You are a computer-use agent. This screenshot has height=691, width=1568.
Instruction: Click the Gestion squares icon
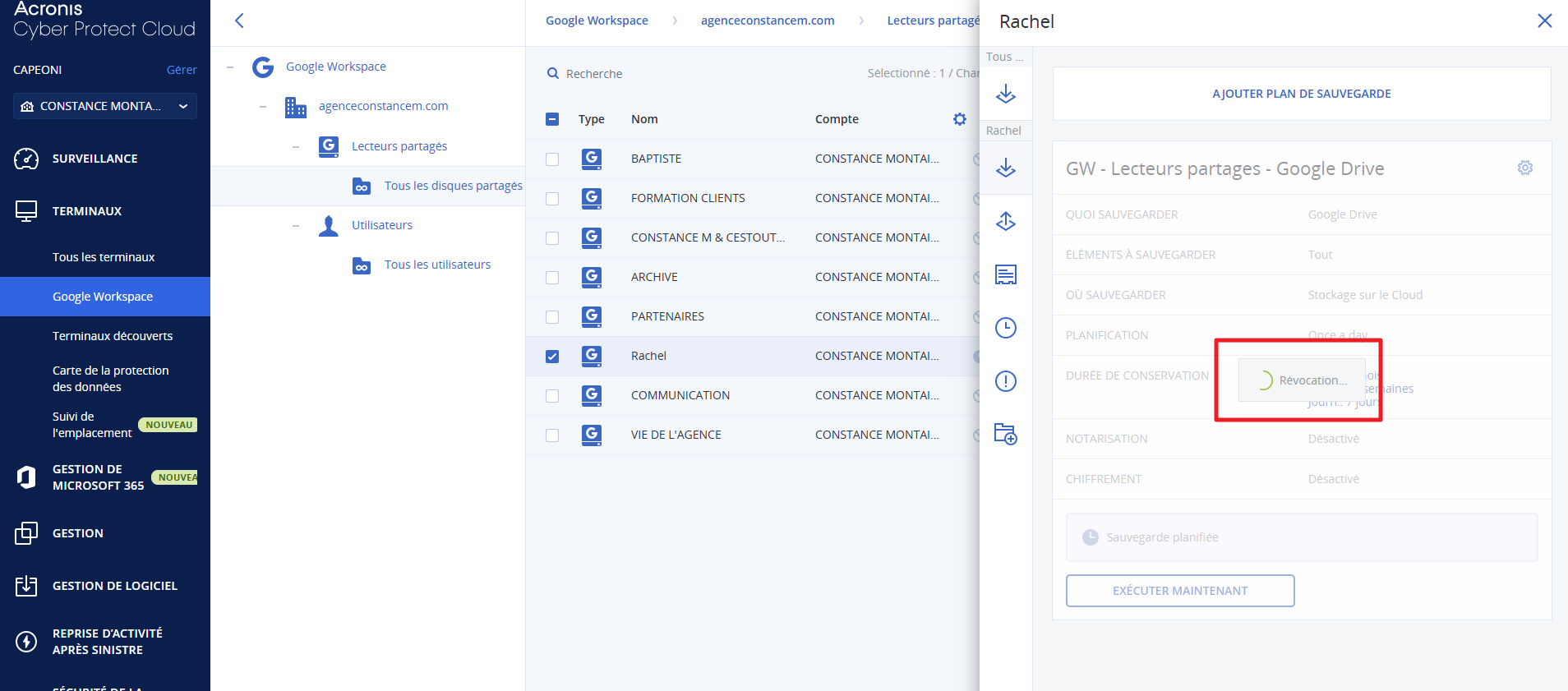[x=26, y=533]
